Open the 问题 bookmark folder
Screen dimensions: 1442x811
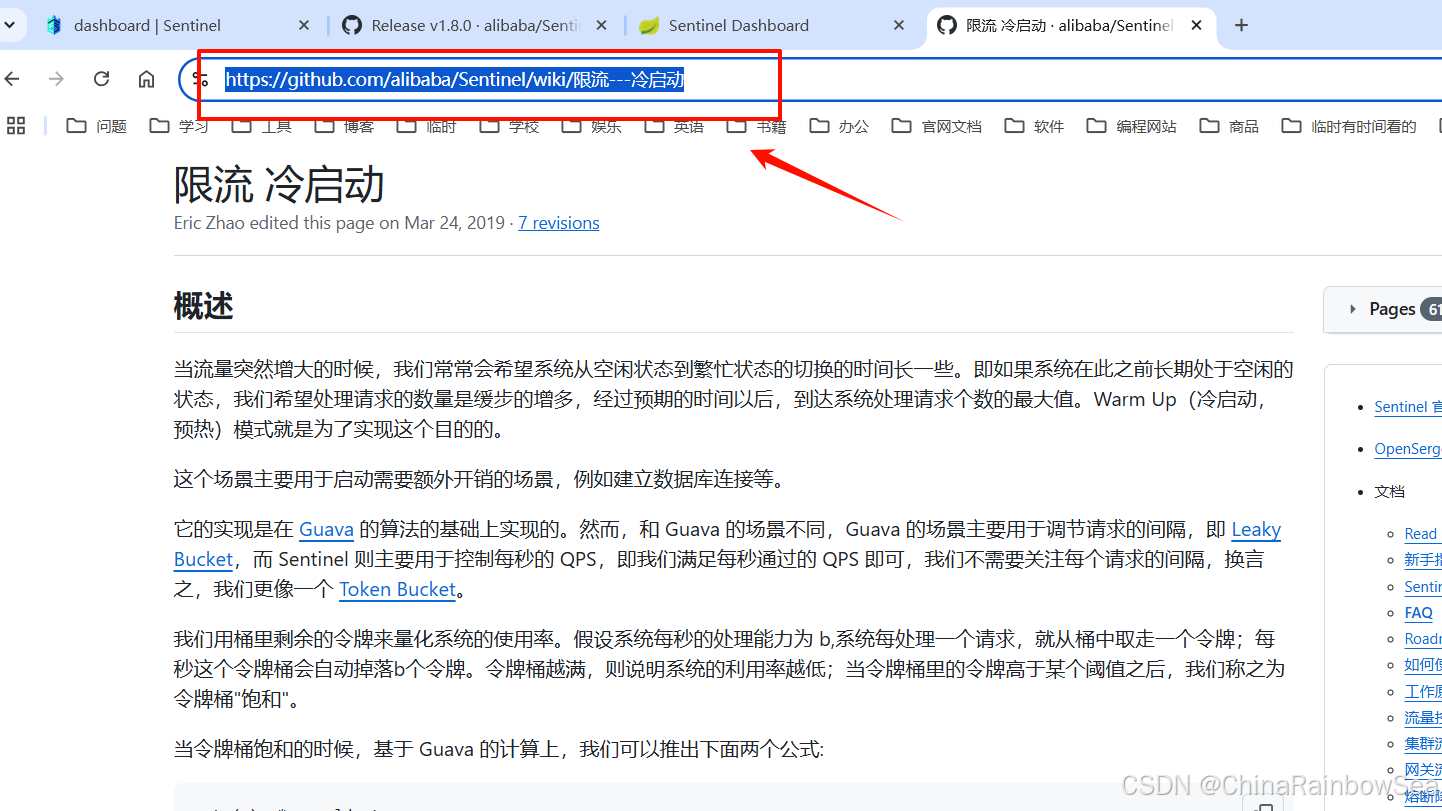click(x=97, y=126)
